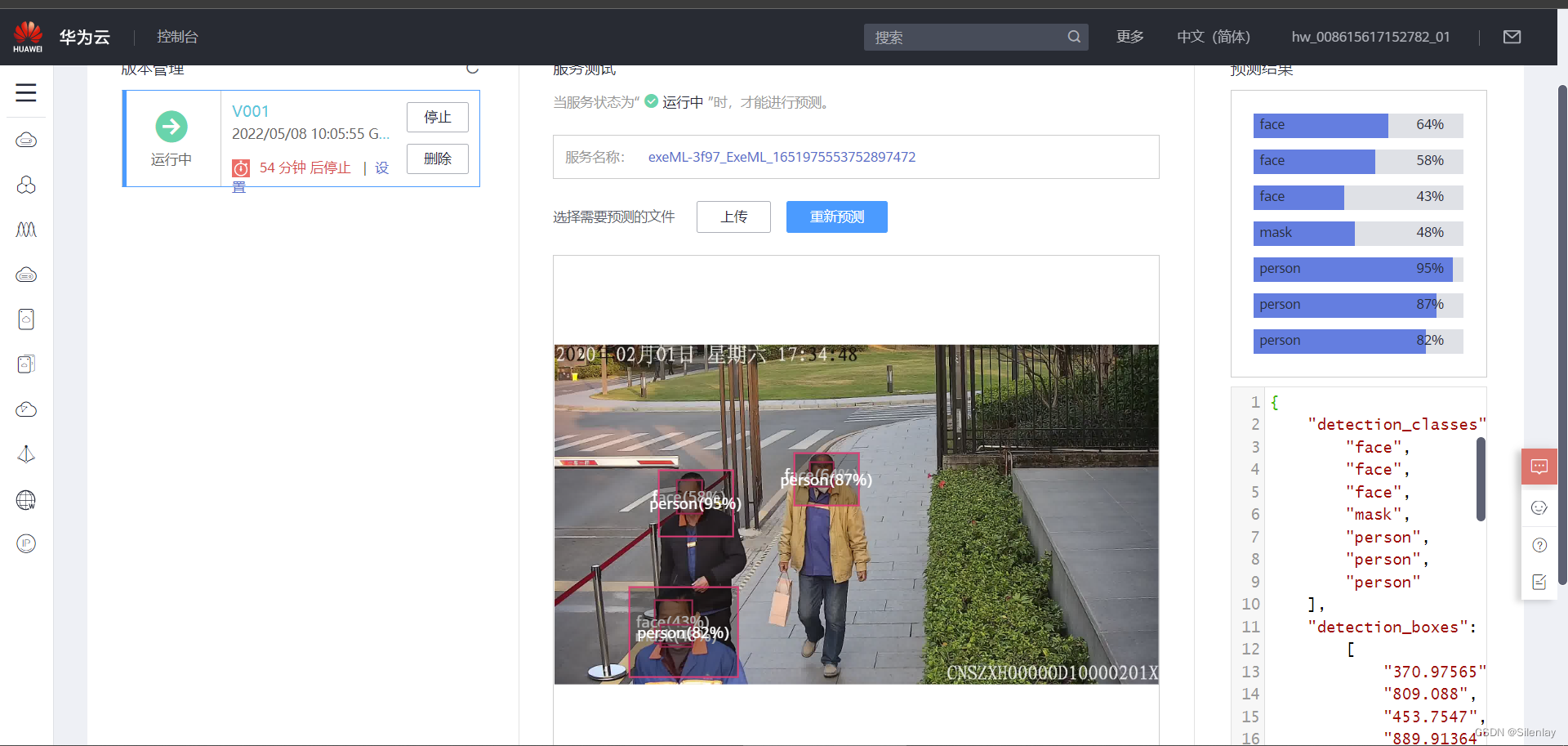Click the exeML service name link
1568x746 pixels.
[782, 157]
